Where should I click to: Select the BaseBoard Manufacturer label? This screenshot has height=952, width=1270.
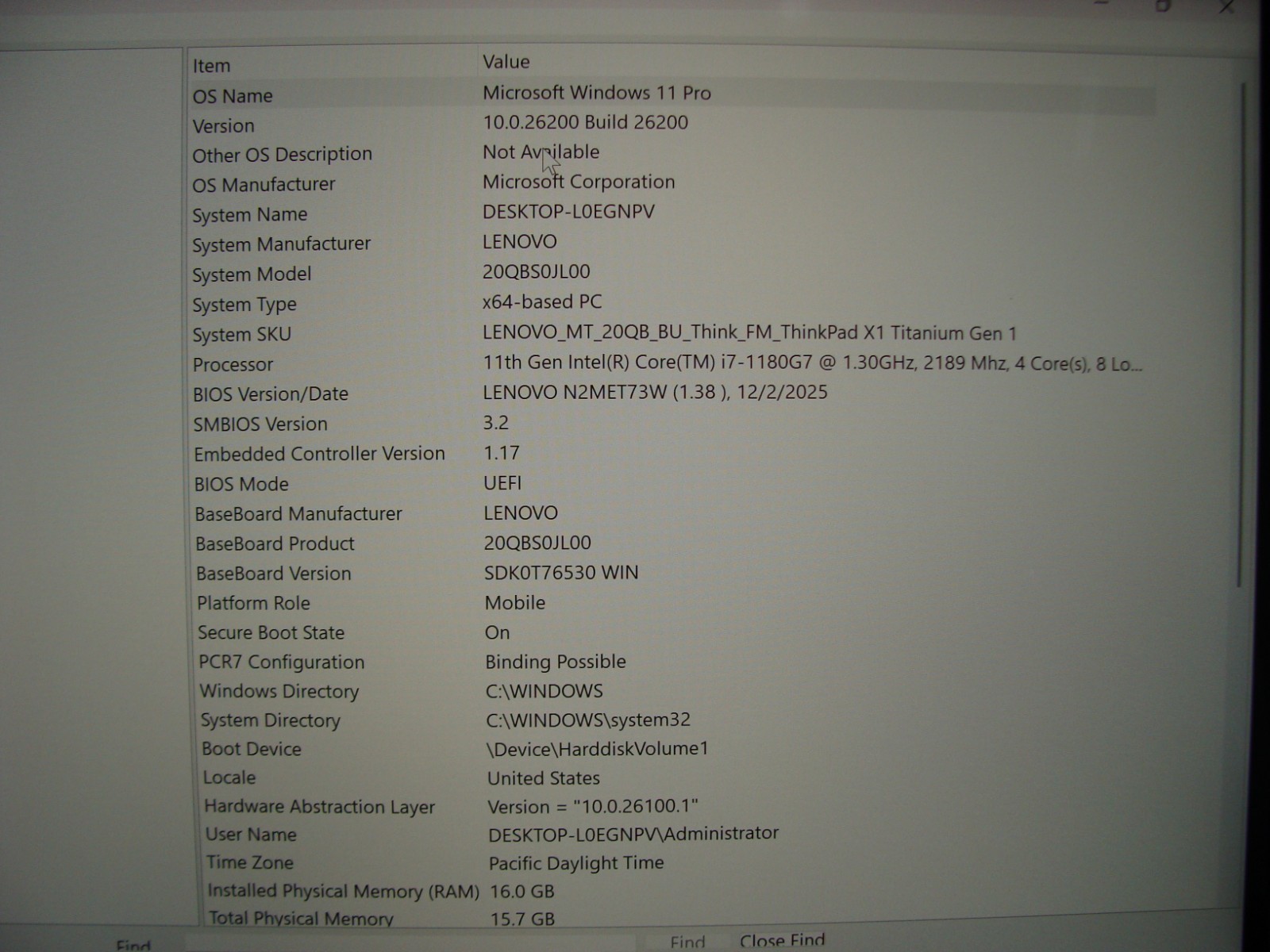point(298,514)
